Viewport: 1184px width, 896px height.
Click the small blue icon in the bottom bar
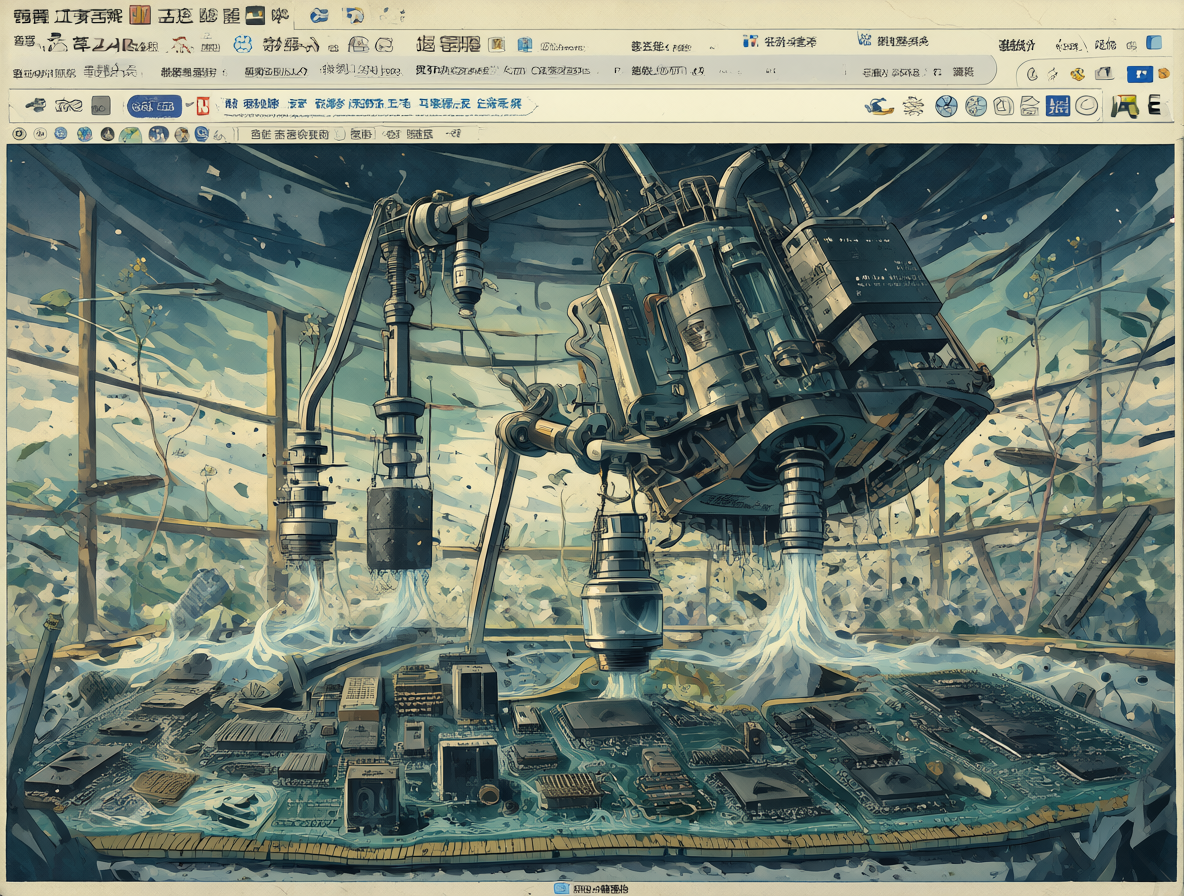(561, 888)
